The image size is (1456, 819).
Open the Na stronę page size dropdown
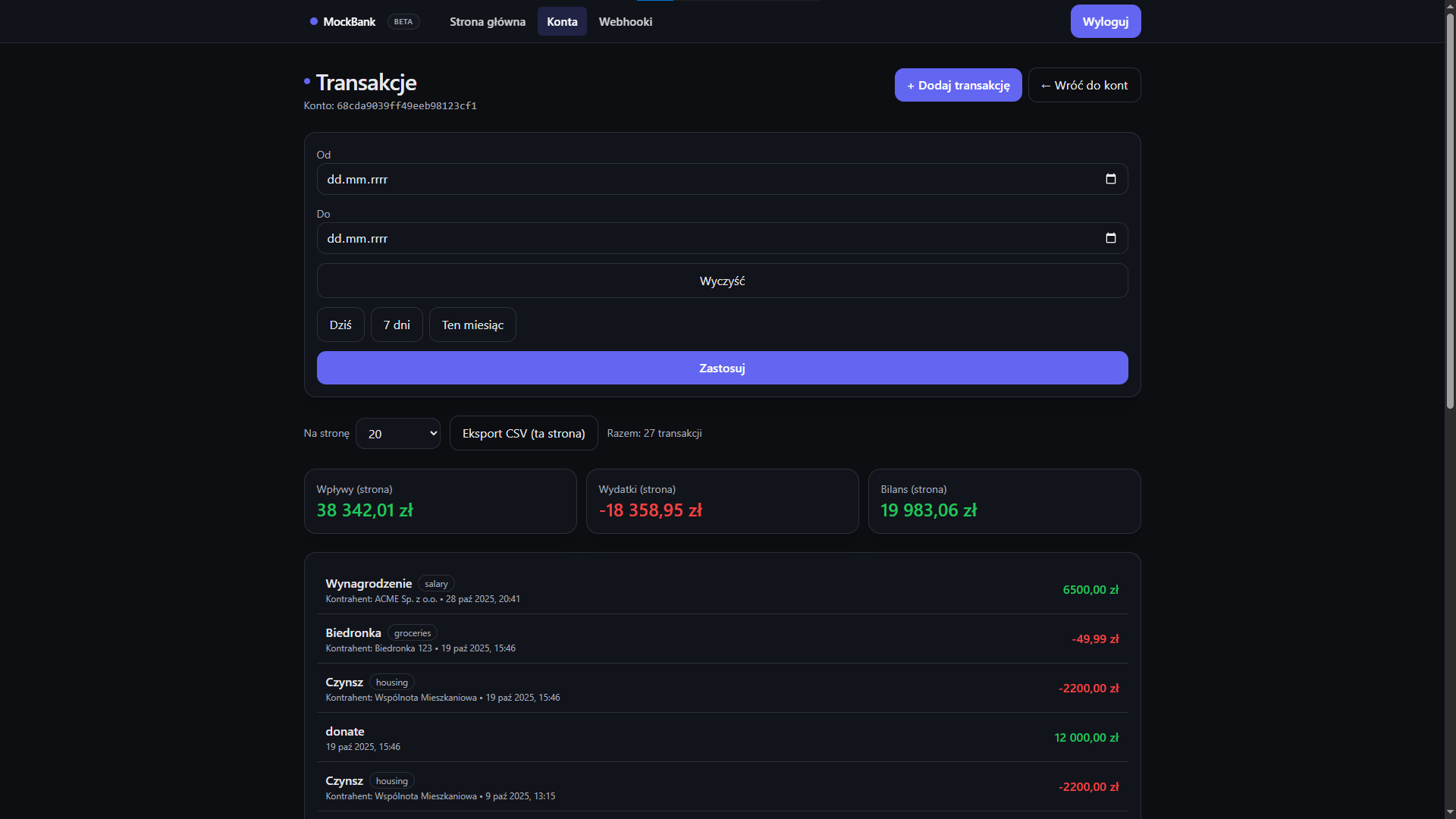pos(398,434)
